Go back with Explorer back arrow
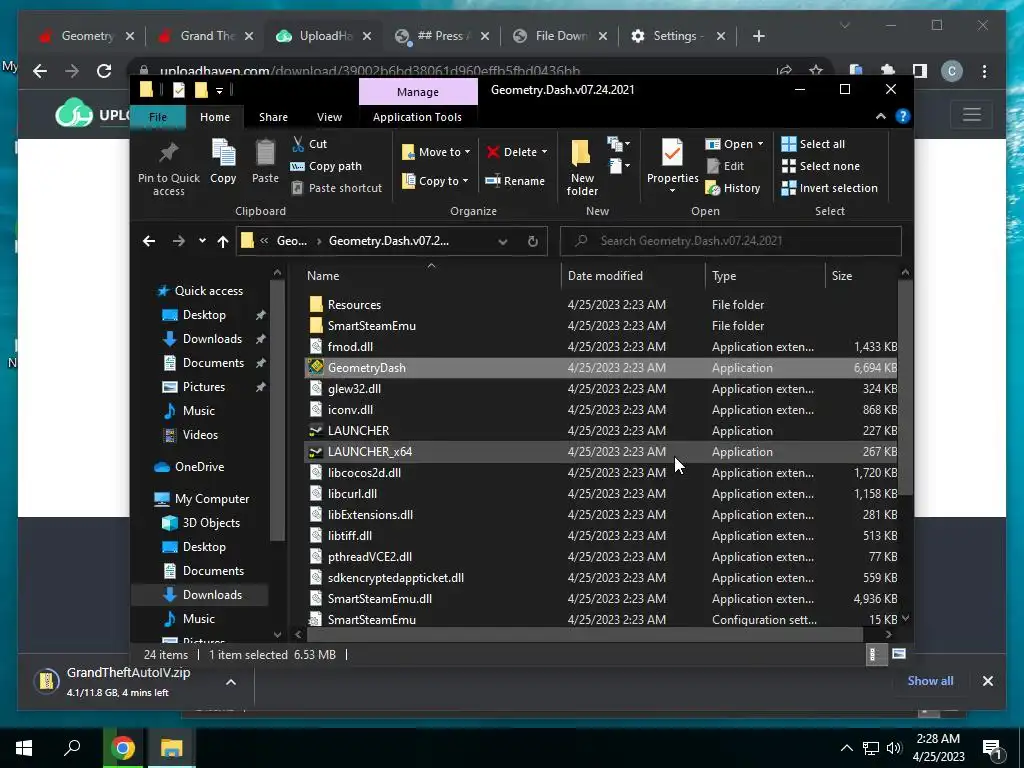This screenshot has width=1024, height=768. coord(149,241)
